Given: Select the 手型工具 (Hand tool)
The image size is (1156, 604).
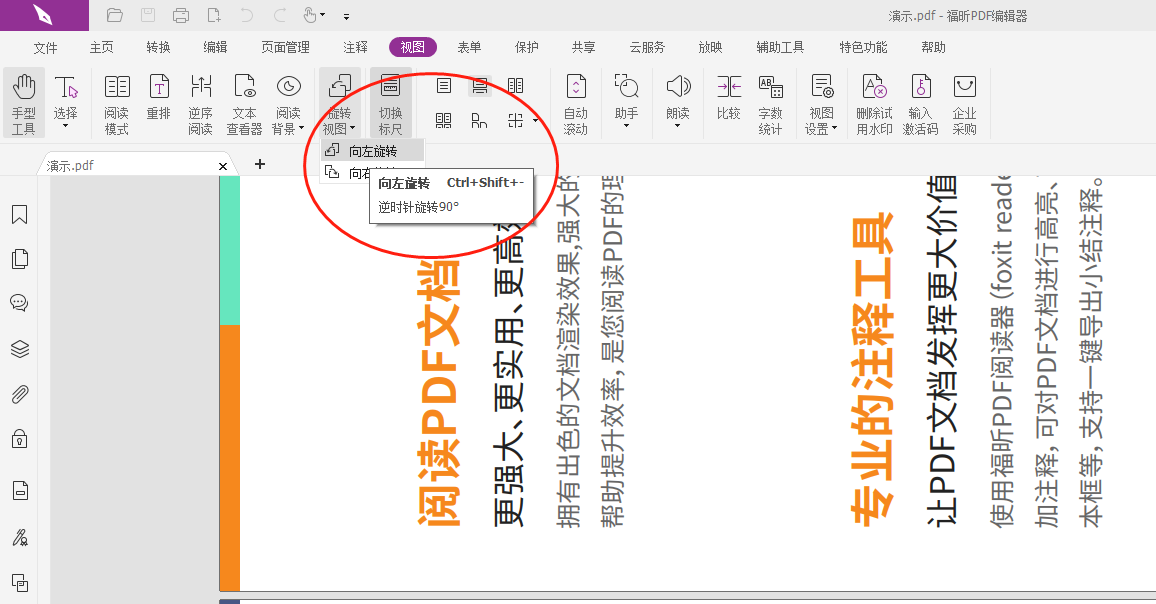Looking at the screenshot, I should [23, 100].
